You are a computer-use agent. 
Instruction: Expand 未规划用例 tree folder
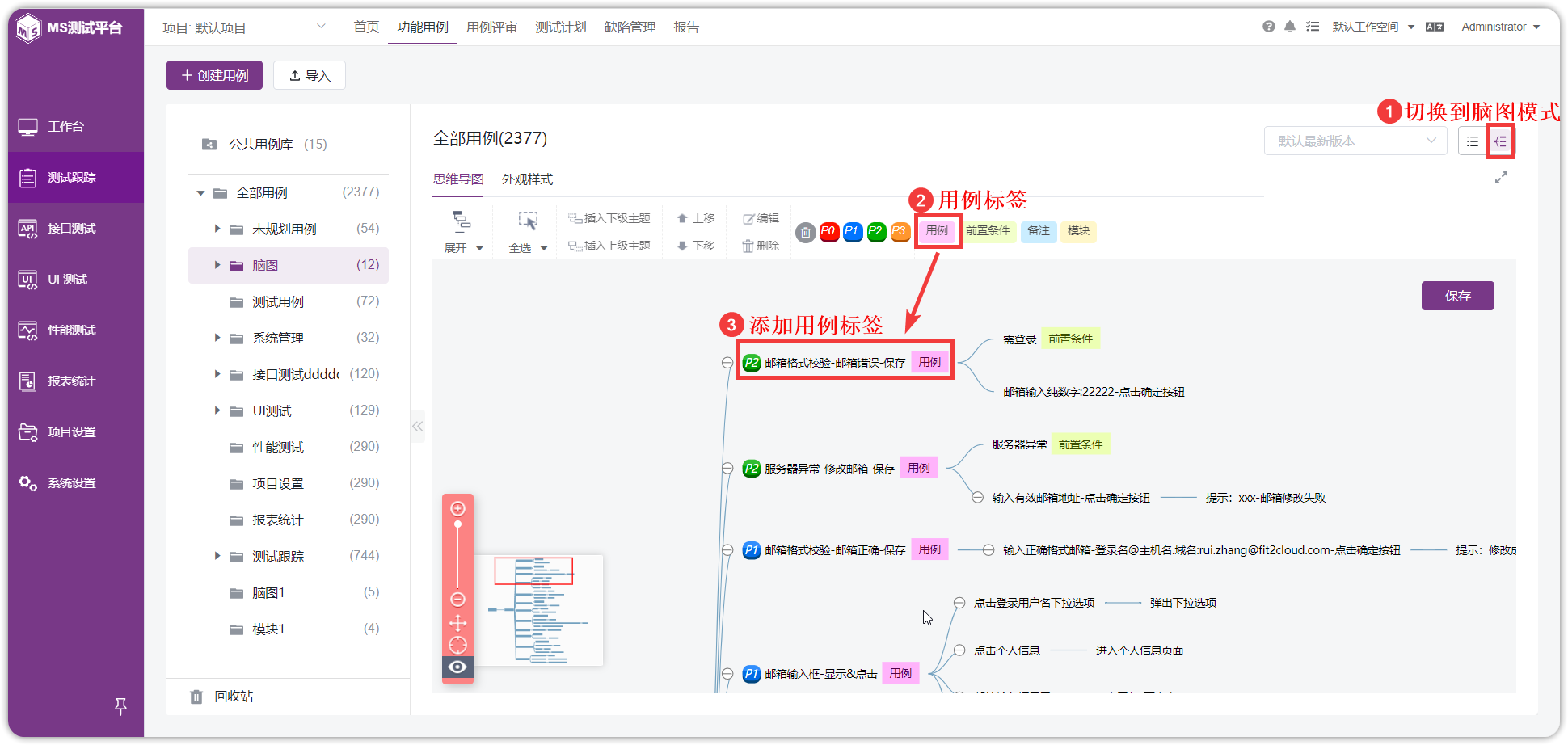pos(217,229)
